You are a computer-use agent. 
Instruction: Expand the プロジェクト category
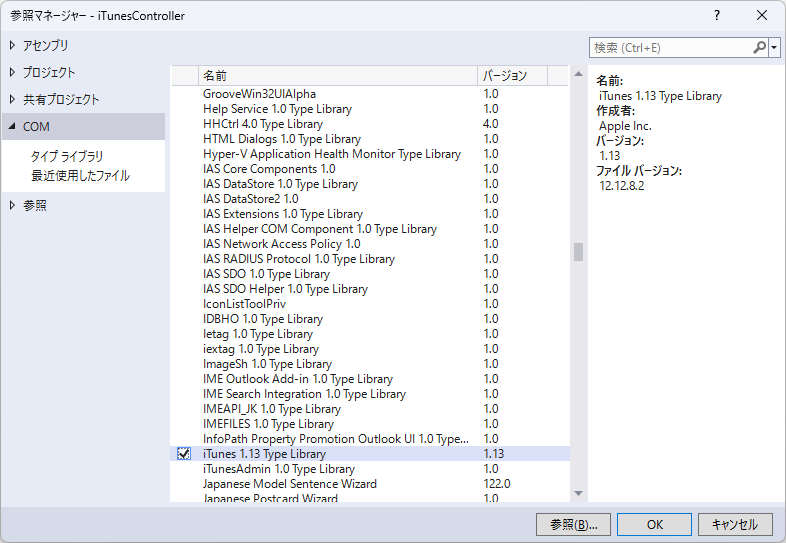pyautogui.click(x=12, y=72)
